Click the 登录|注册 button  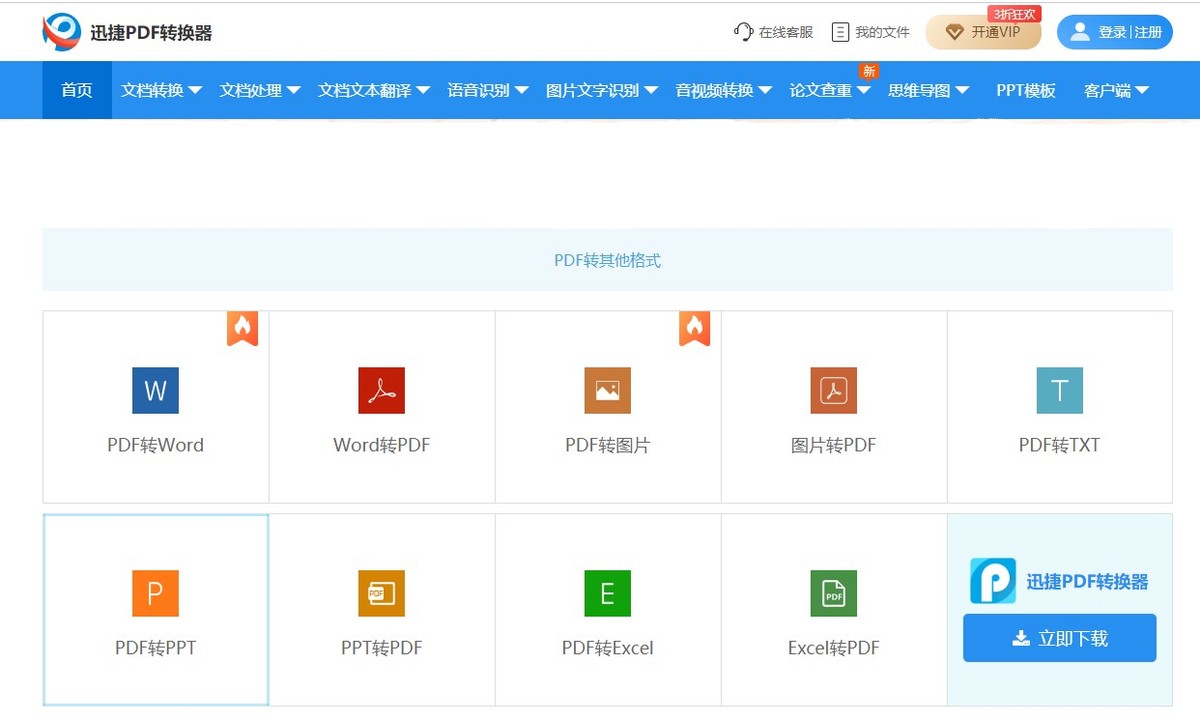(x=1122, y=31)
